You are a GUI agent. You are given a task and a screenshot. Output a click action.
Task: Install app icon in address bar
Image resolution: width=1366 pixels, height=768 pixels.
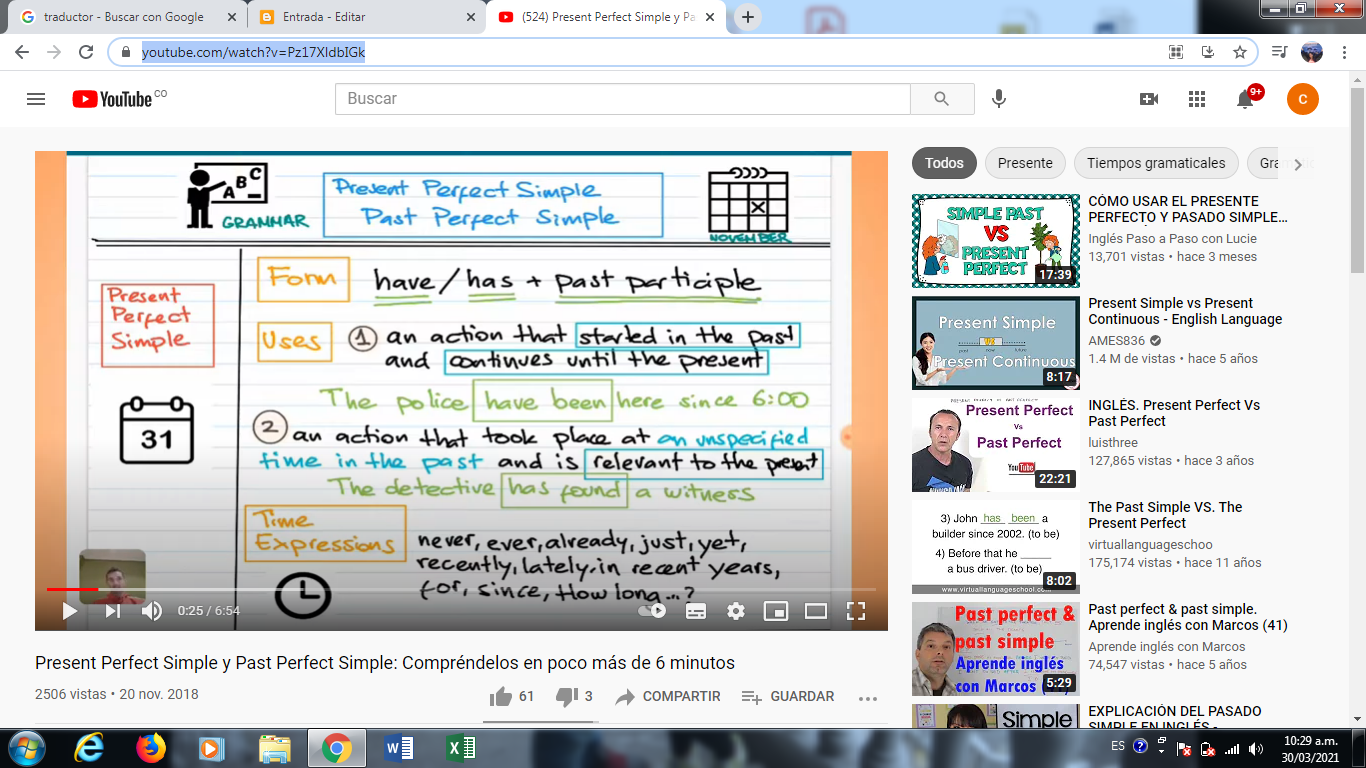(1208, 52)
